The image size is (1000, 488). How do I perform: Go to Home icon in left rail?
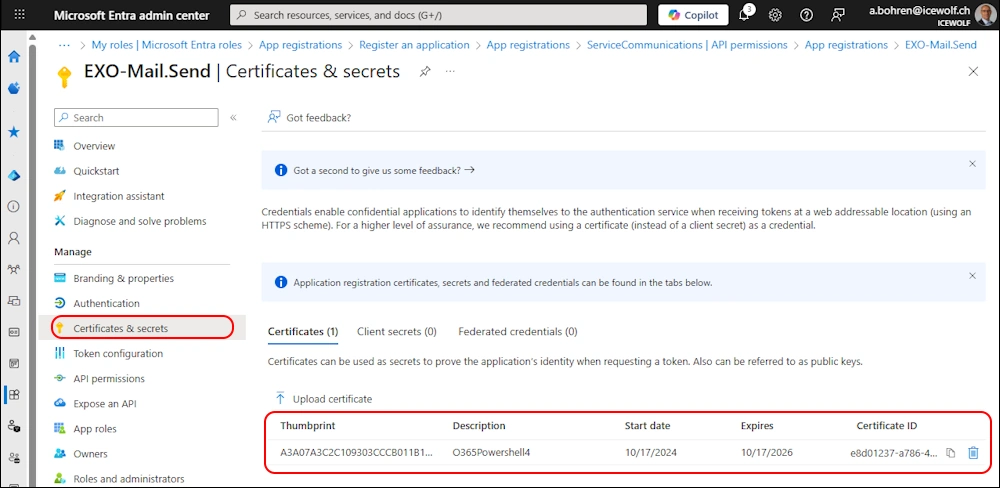click(x=14, y=57)
